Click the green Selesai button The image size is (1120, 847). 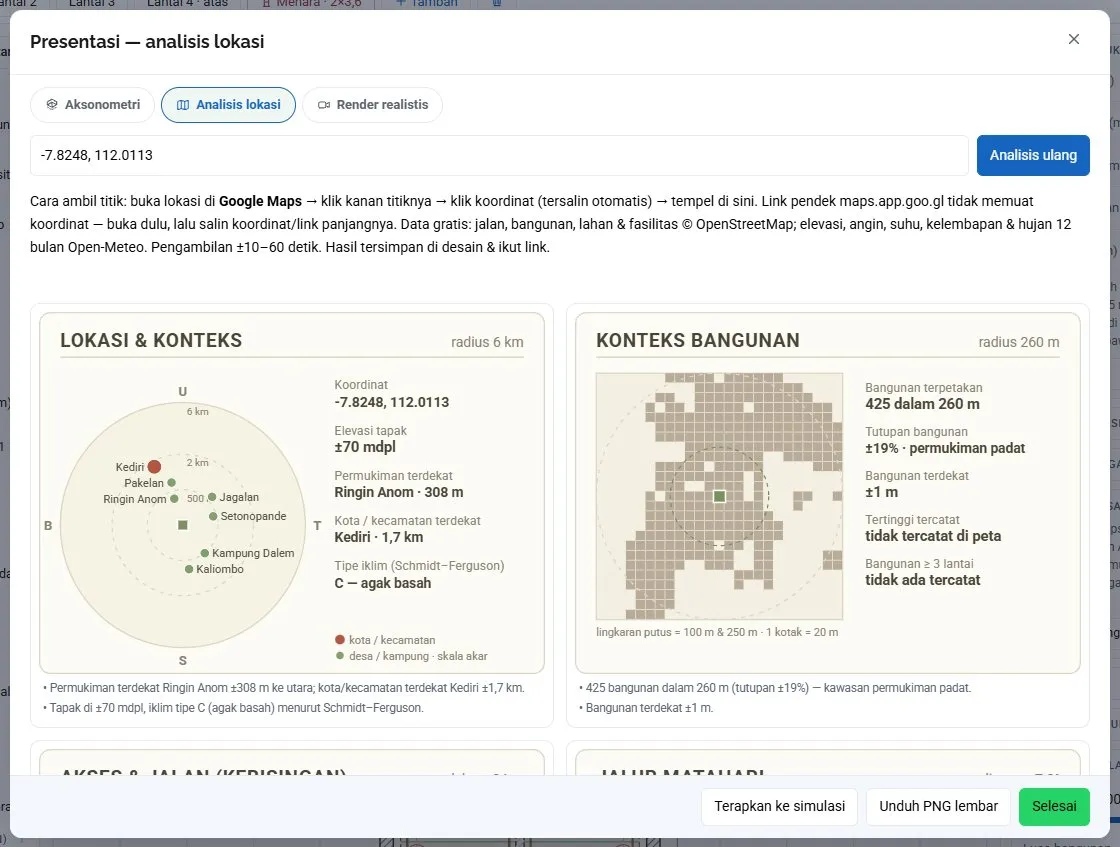point(1054,806)
